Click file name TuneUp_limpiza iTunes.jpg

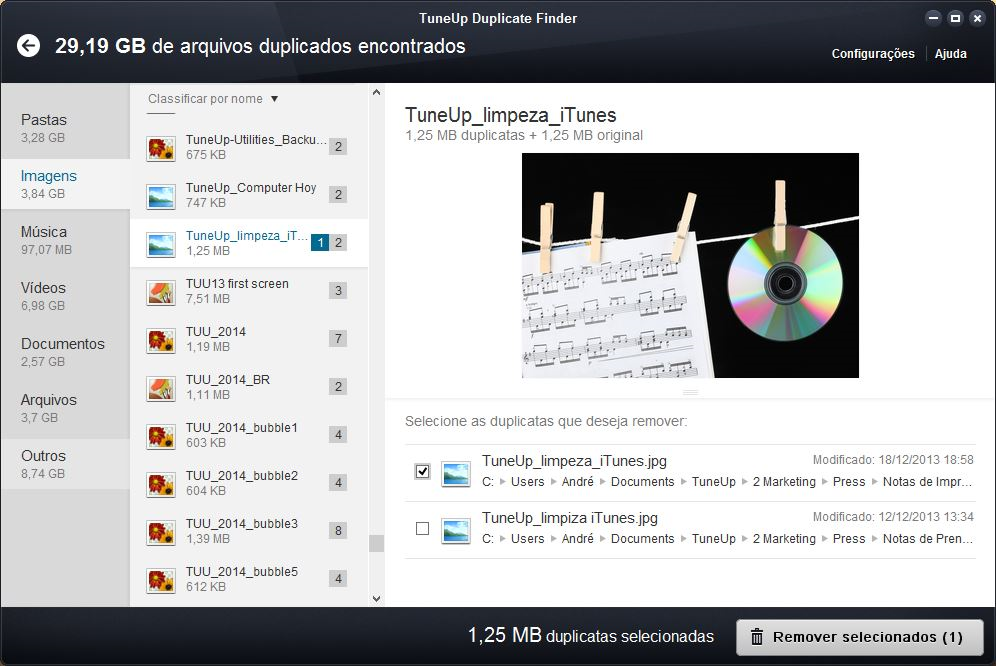pos(570,518)
